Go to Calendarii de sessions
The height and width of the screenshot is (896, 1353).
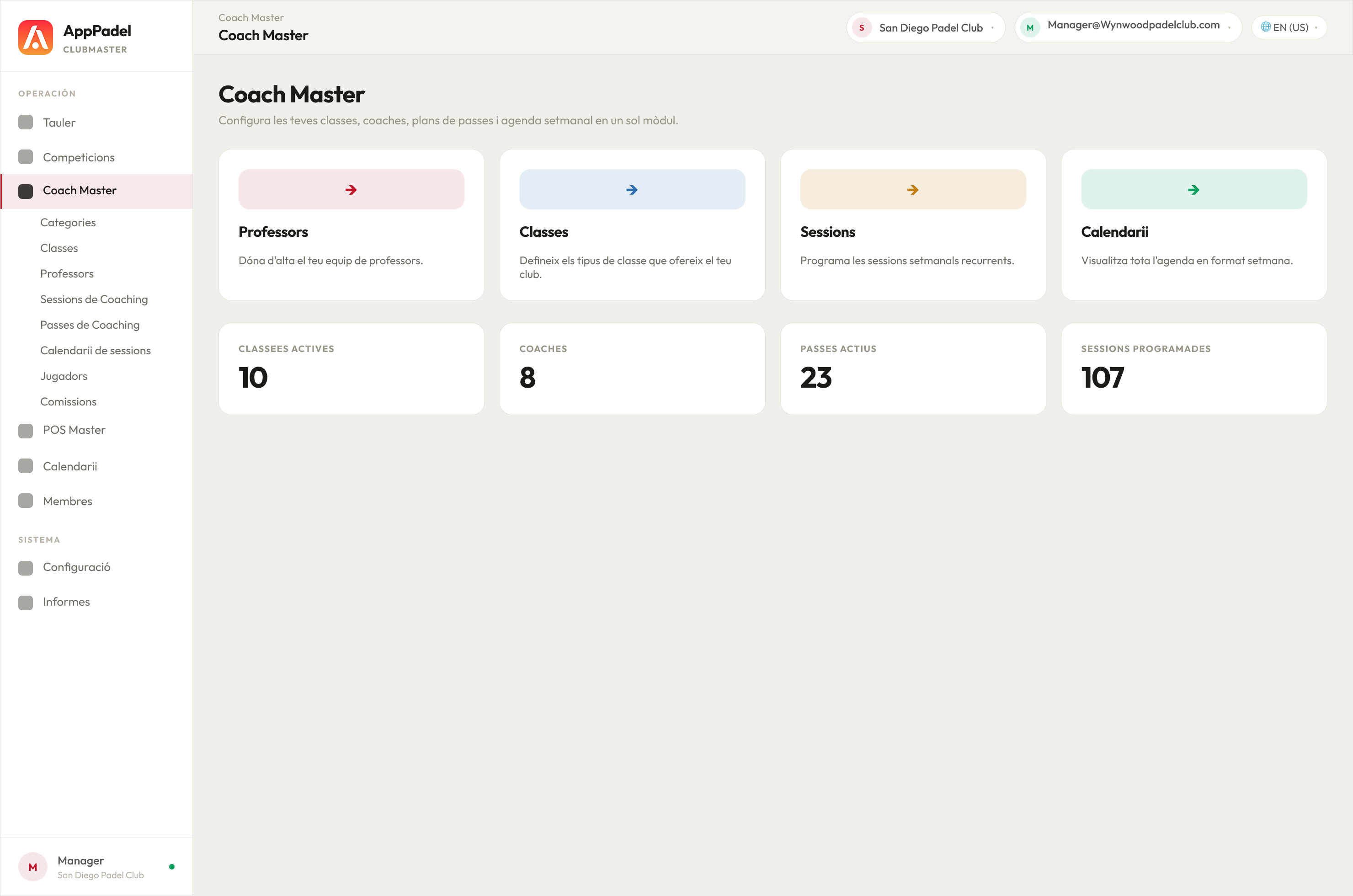(96, 350)
